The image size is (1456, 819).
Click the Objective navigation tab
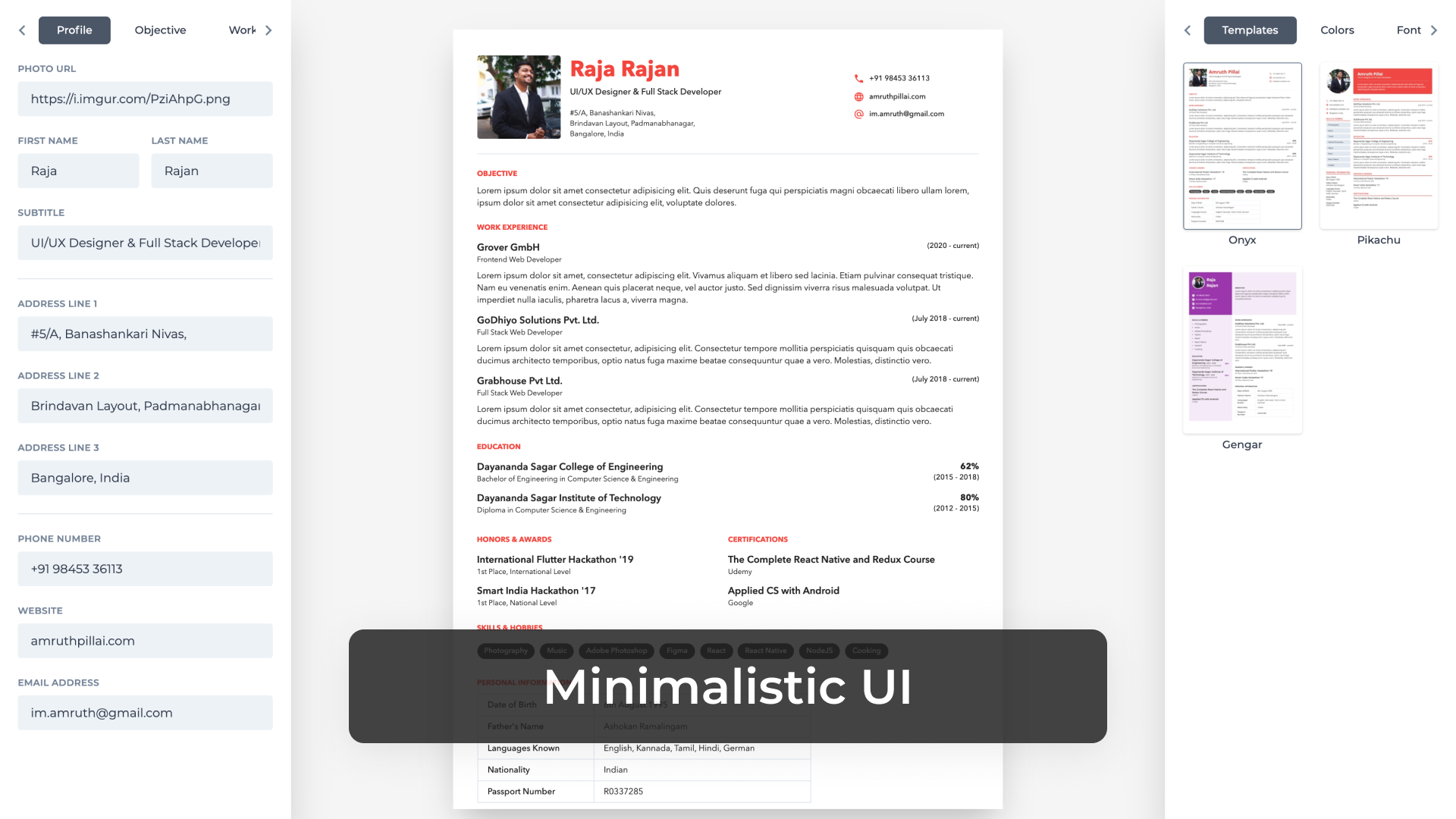pos(160,30)
